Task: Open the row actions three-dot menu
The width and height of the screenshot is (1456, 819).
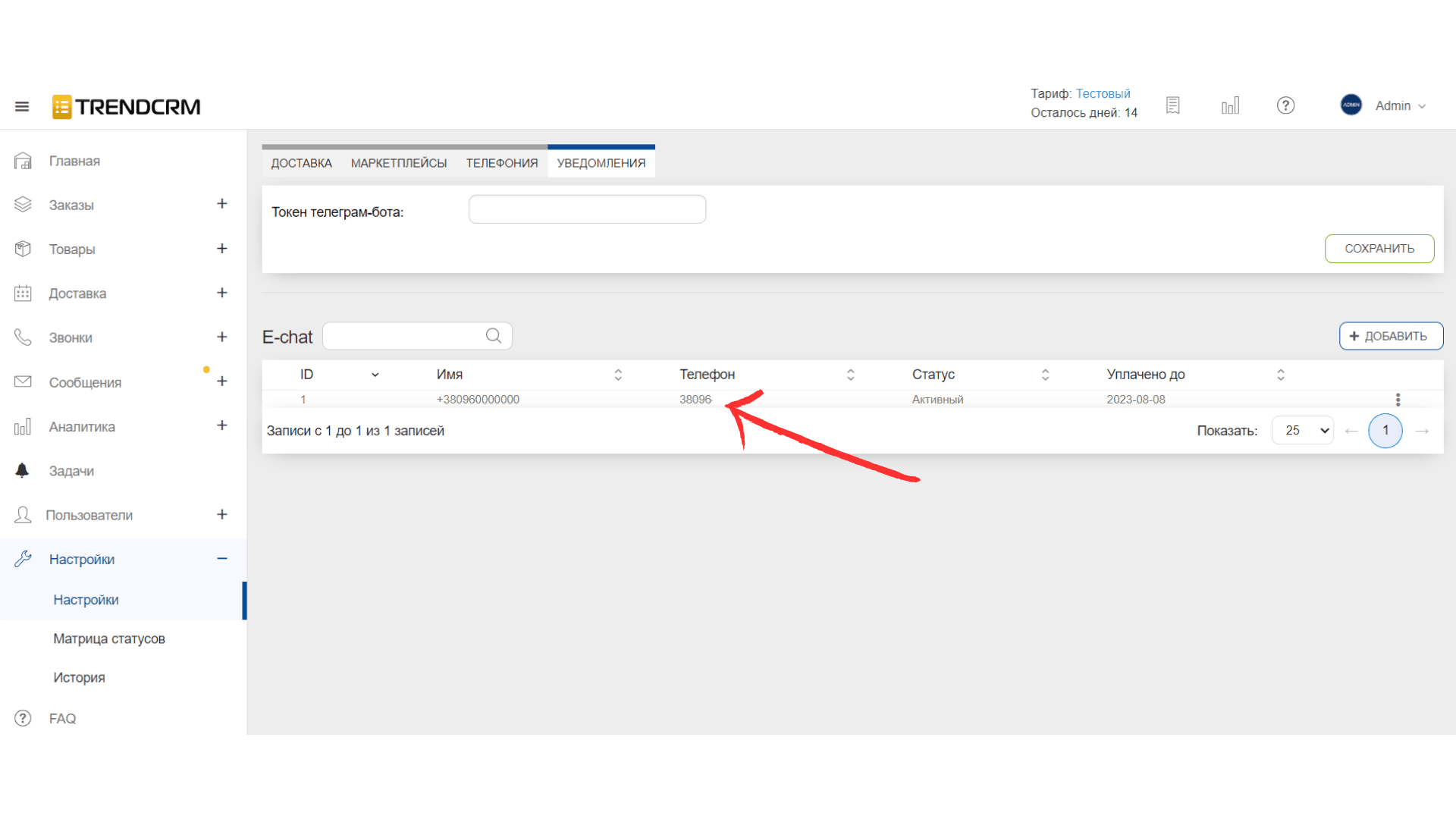Action: (1398, 400)
